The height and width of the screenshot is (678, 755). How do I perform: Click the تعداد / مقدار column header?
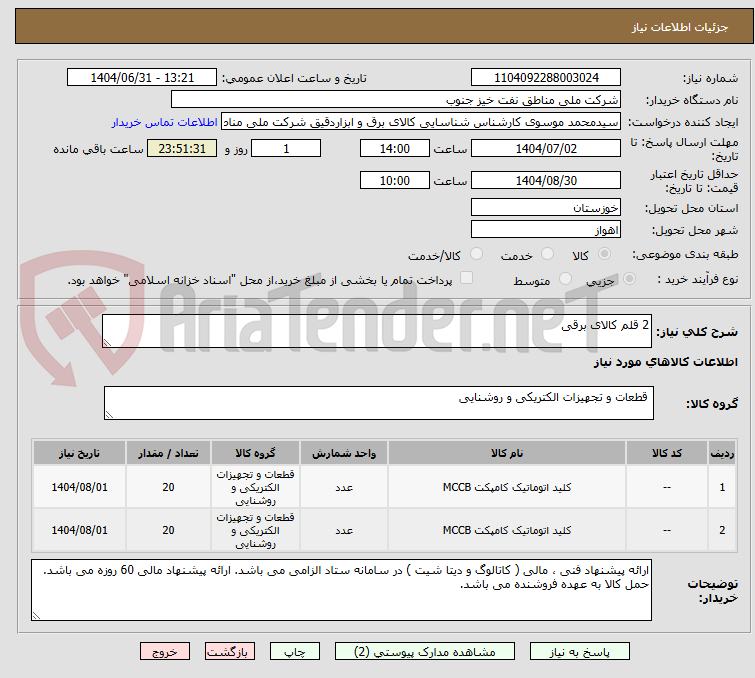point(168,453)
